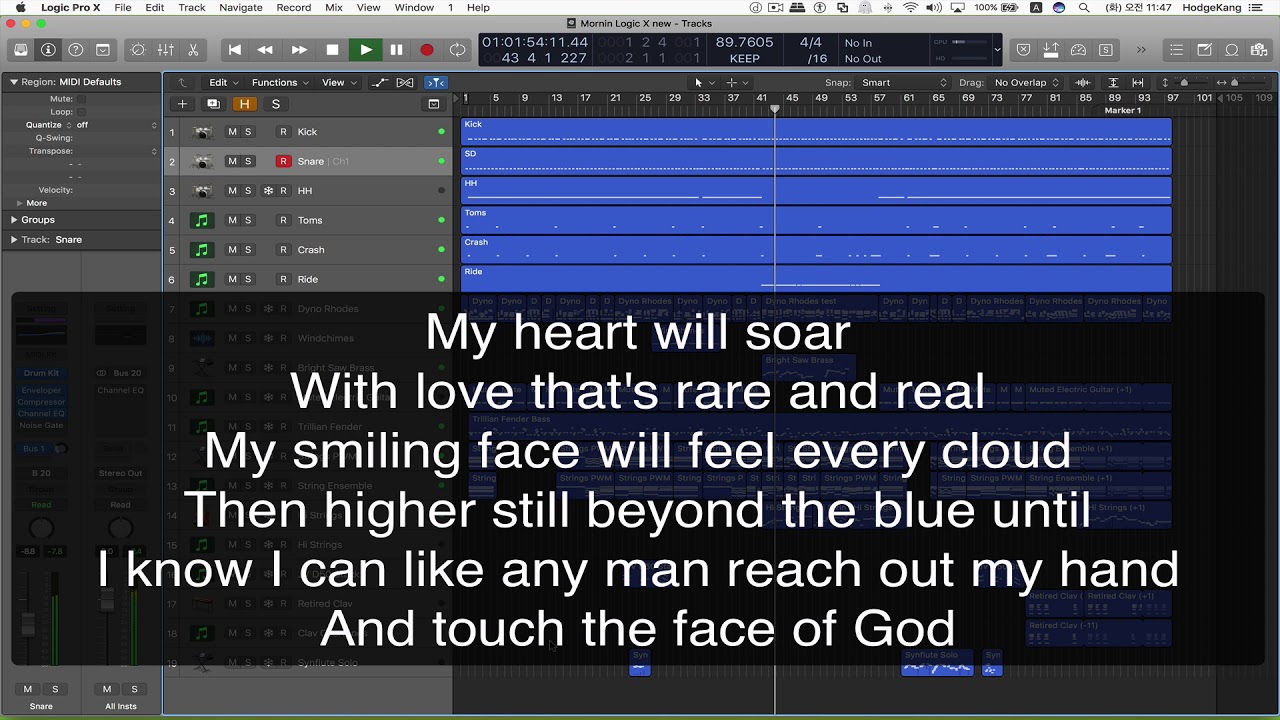
Task: Open the Drag No Overlap dropdown
Action: click(x=1027, y=83)
